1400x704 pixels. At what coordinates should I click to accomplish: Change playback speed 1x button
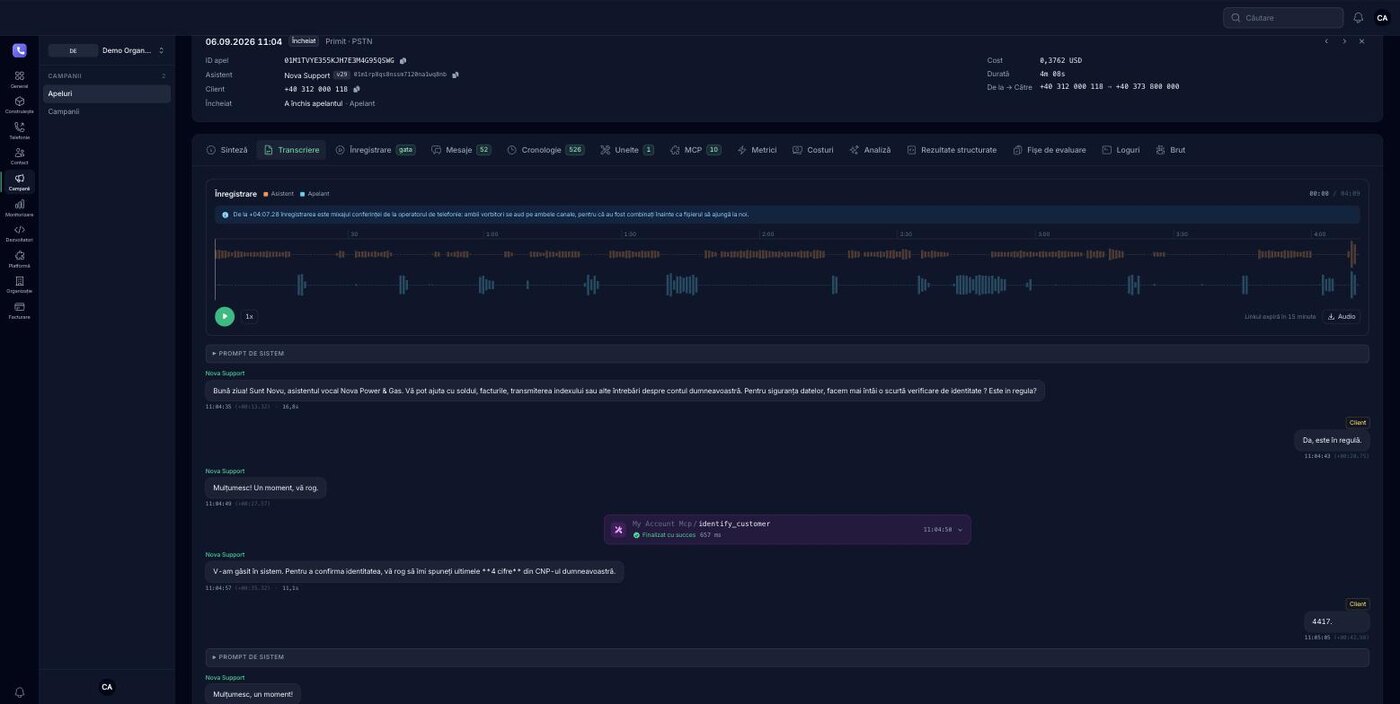(x=249, y=316)
